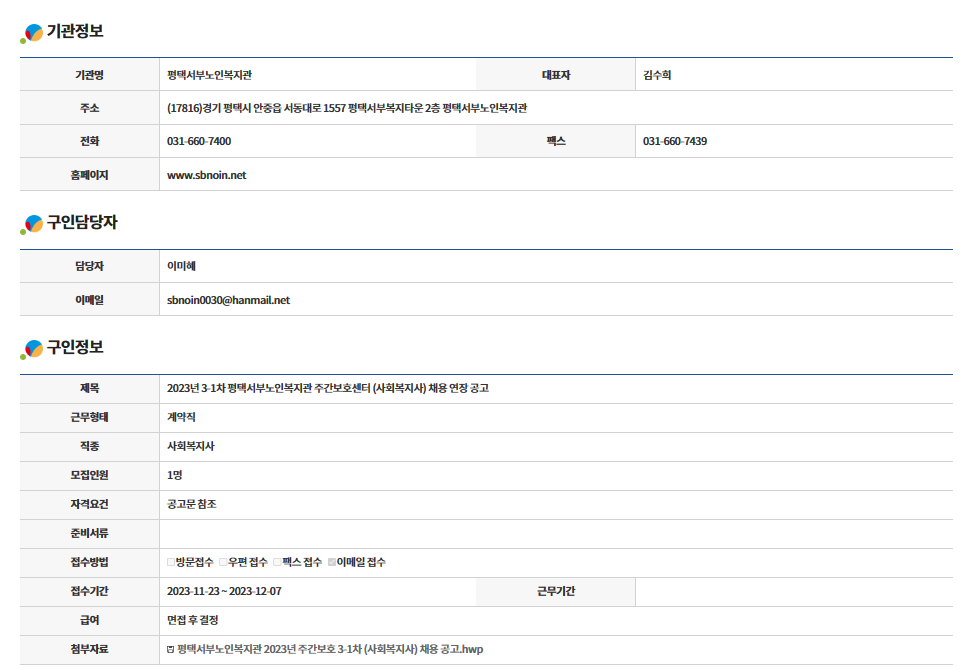This screenshot has height=669, width=963.
Task: Download the 채용 공고.hwp attachment
Action: click(x=330, y=650)
